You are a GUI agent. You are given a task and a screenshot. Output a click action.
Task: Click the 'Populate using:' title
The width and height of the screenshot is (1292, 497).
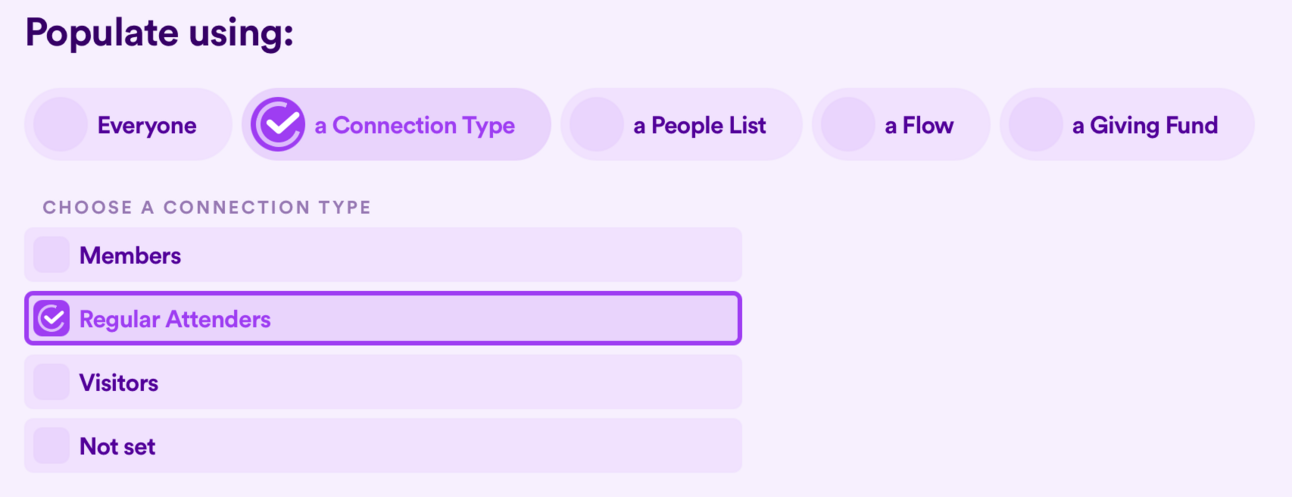[159, 33]
